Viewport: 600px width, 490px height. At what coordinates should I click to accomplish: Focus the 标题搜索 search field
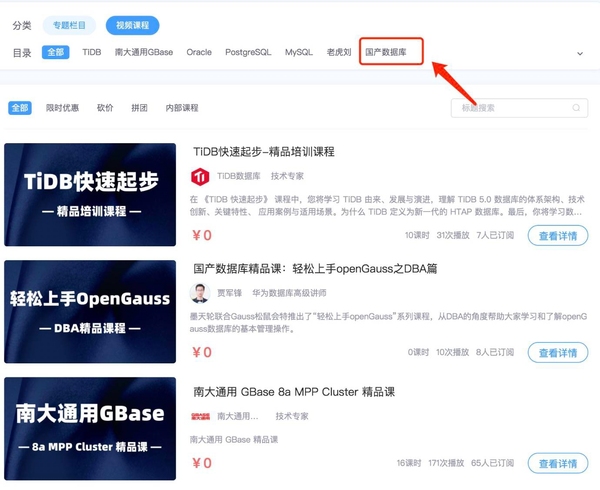tap(519, 108)
